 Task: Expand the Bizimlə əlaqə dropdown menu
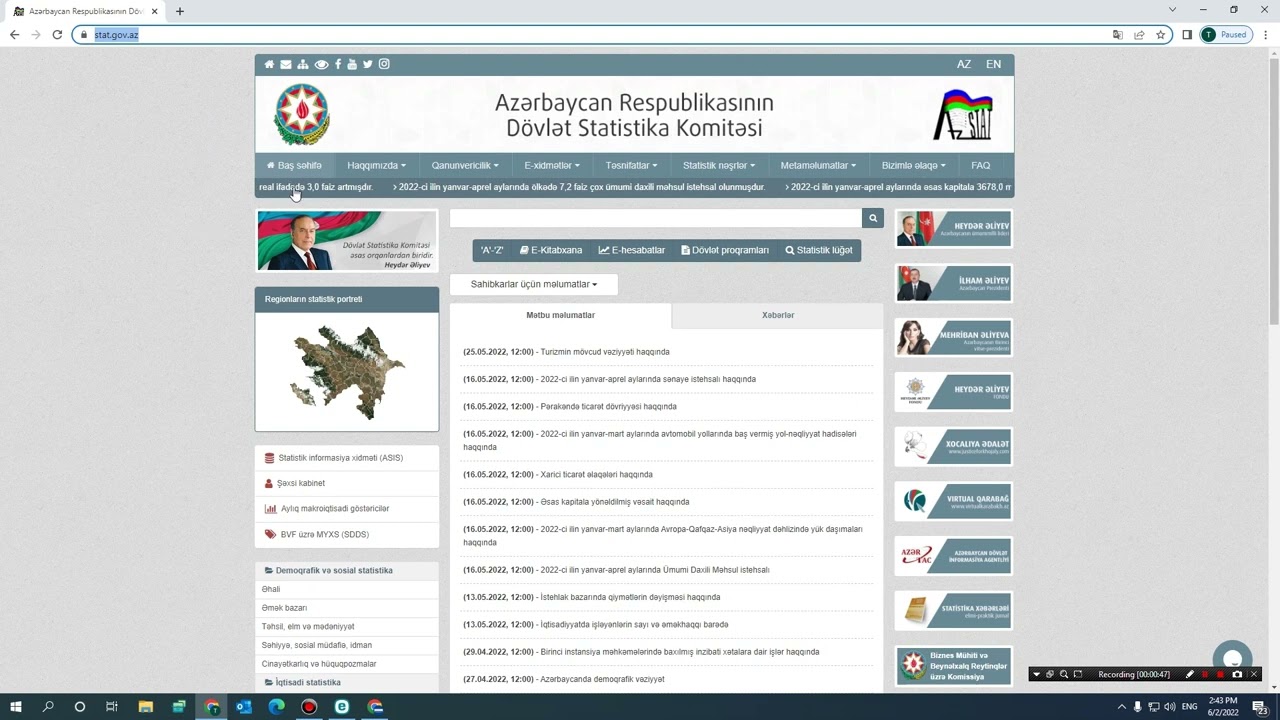[x=914, y=165]
